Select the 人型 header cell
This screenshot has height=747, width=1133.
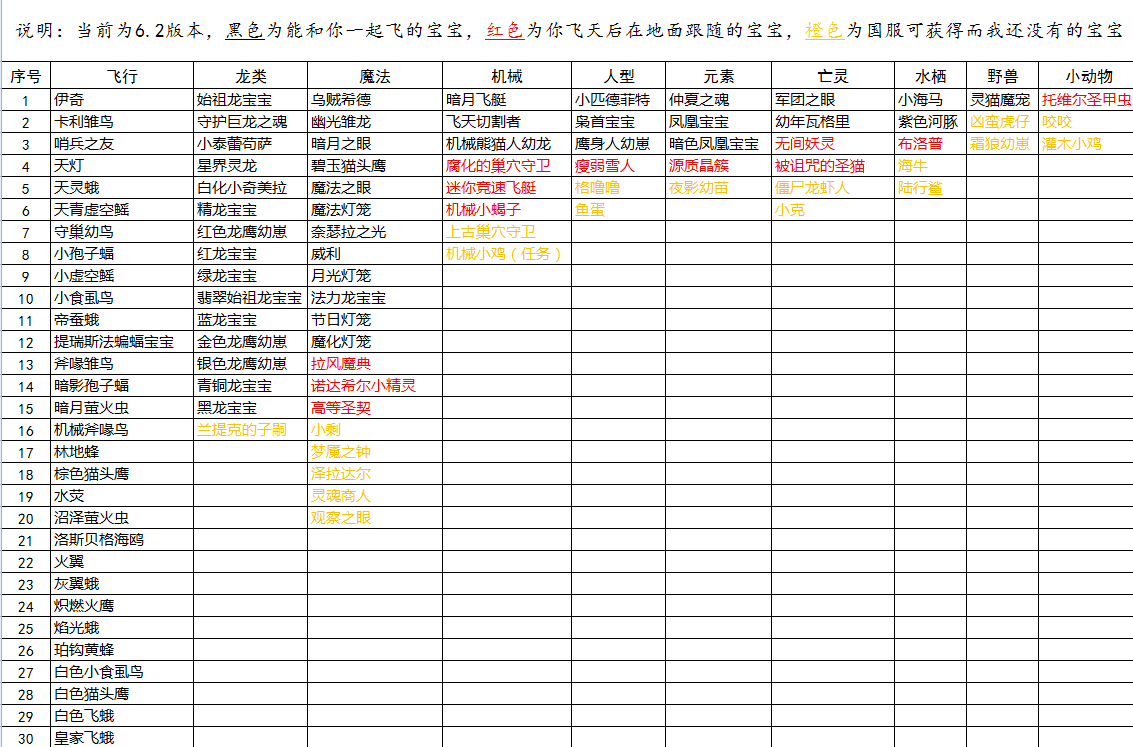tap(619, 76)
